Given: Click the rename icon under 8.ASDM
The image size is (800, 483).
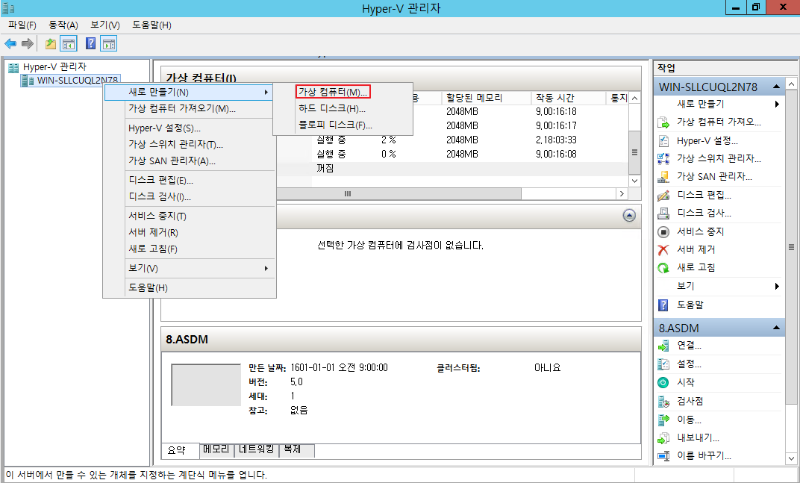Looking at the screenshot, I should tap(663, 456).
